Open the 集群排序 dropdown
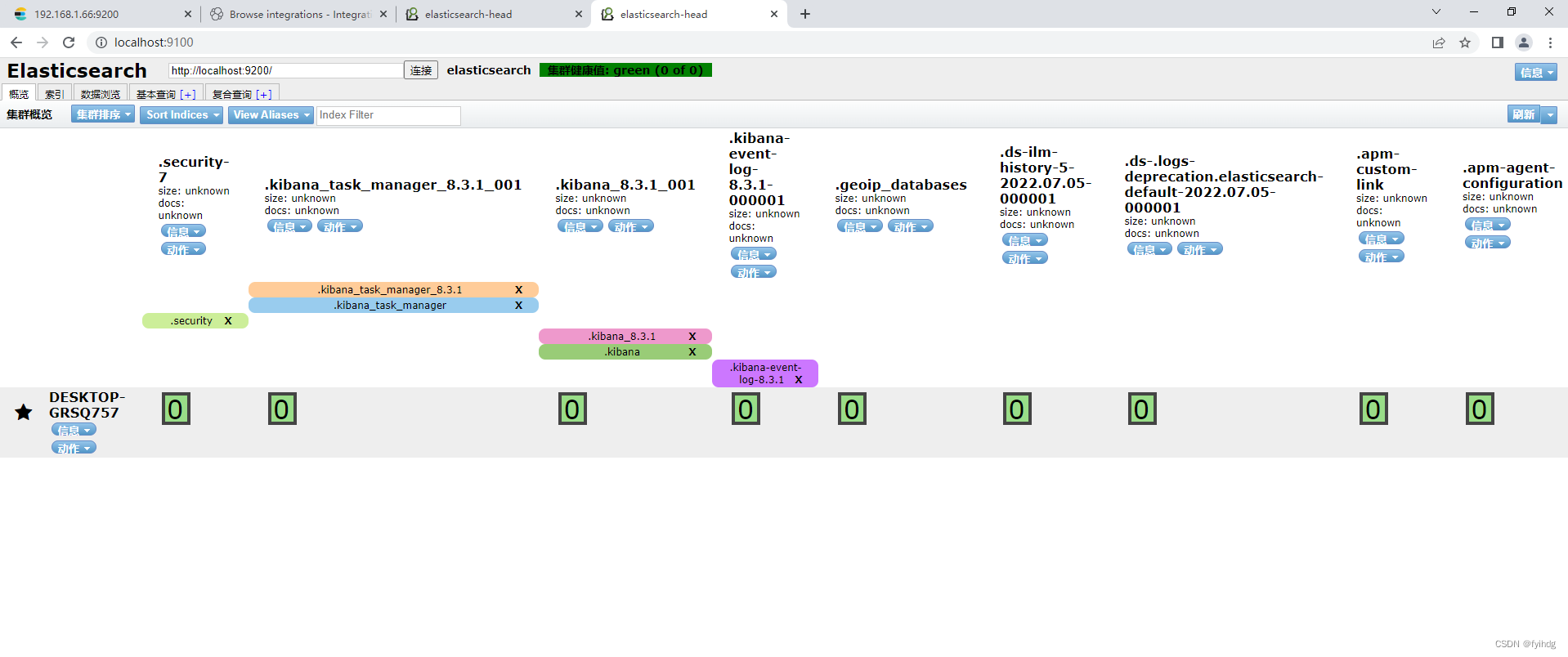The image size is (1568, 657). click(x=103, y=115)
